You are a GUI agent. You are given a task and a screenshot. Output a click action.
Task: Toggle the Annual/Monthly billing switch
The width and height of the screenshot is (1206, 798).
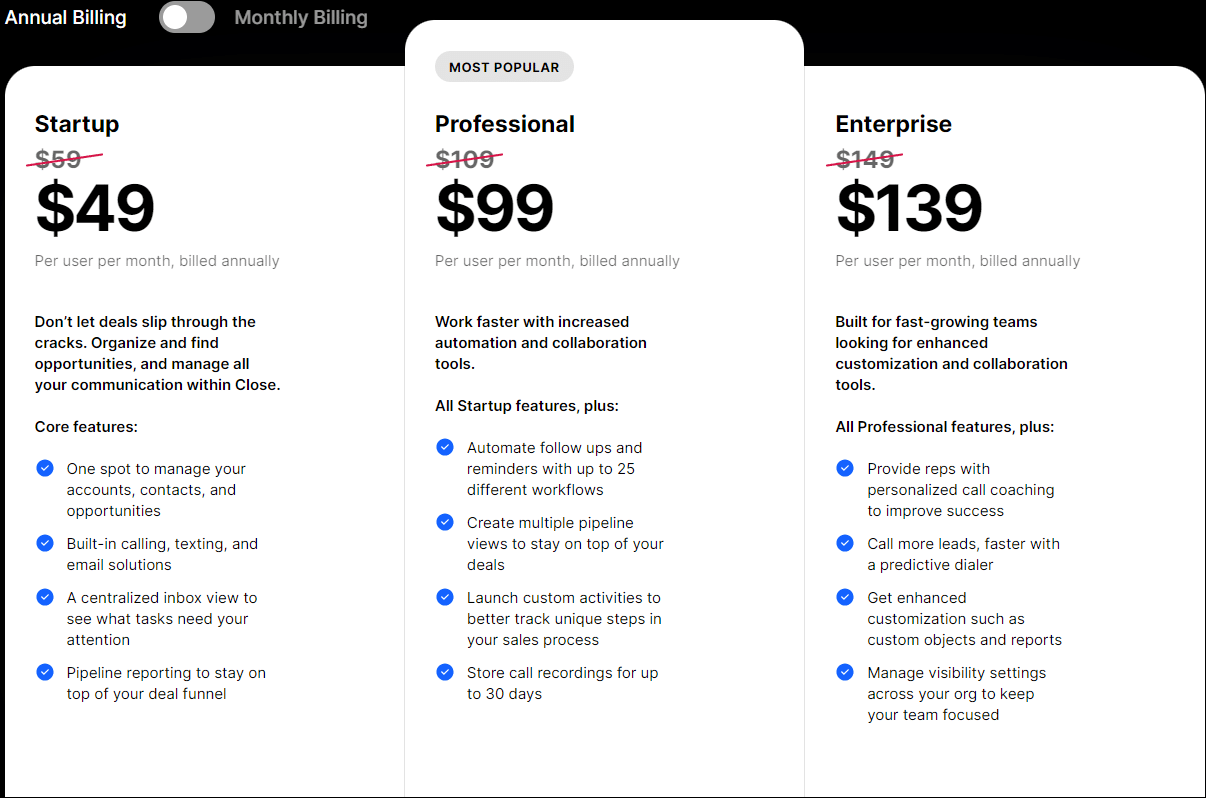tap(187, 17)
